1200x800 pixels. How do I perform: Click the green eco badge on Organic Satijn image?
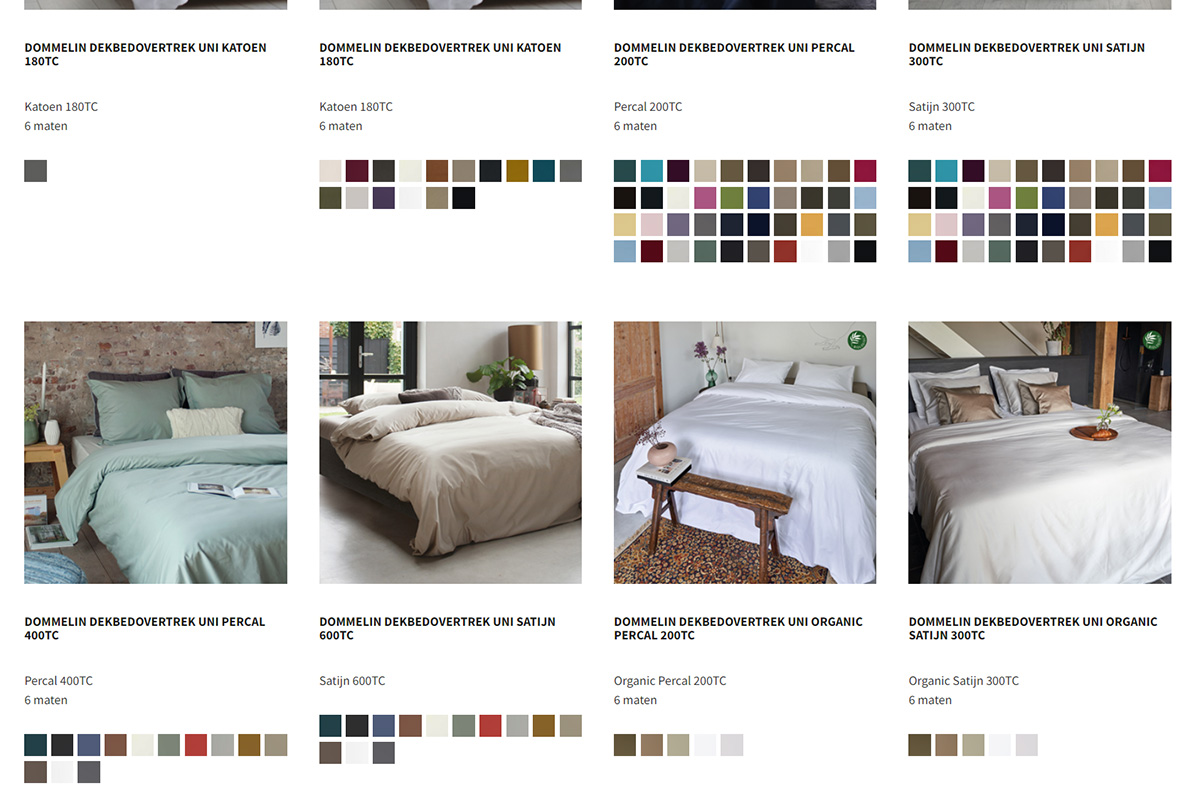coord(1152,339)
